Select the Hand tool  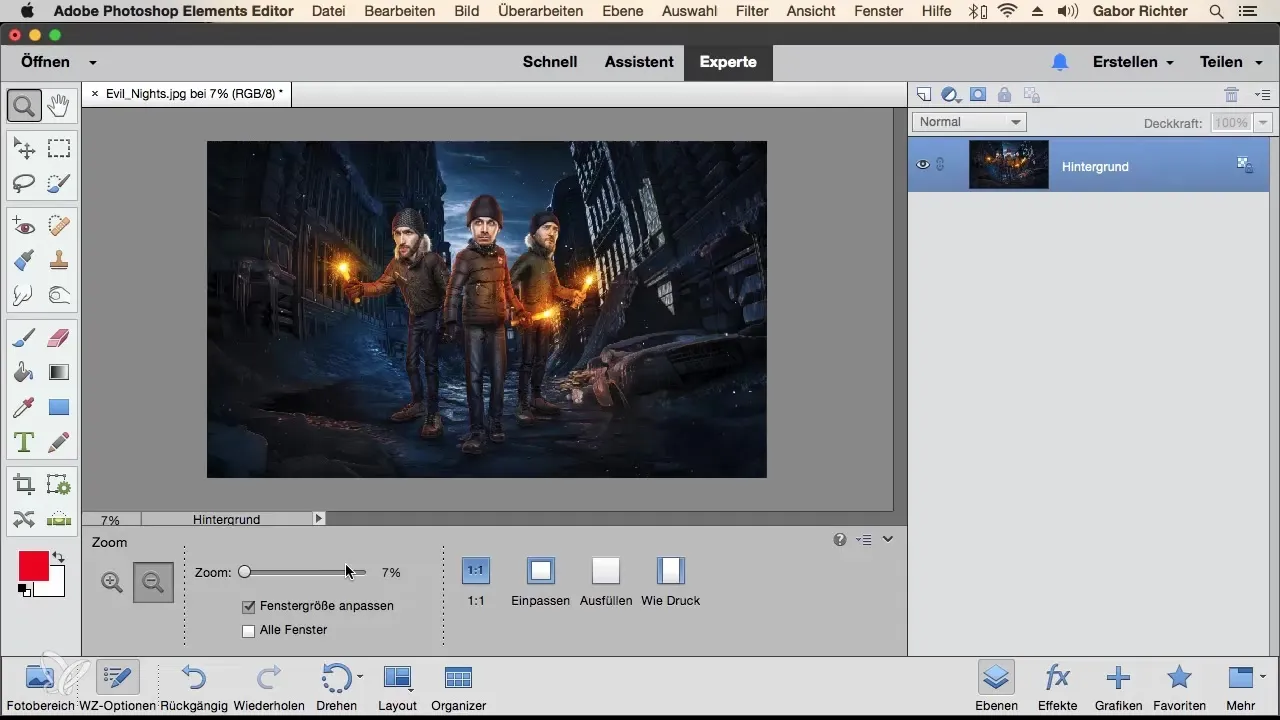click(x=59, y=104)
